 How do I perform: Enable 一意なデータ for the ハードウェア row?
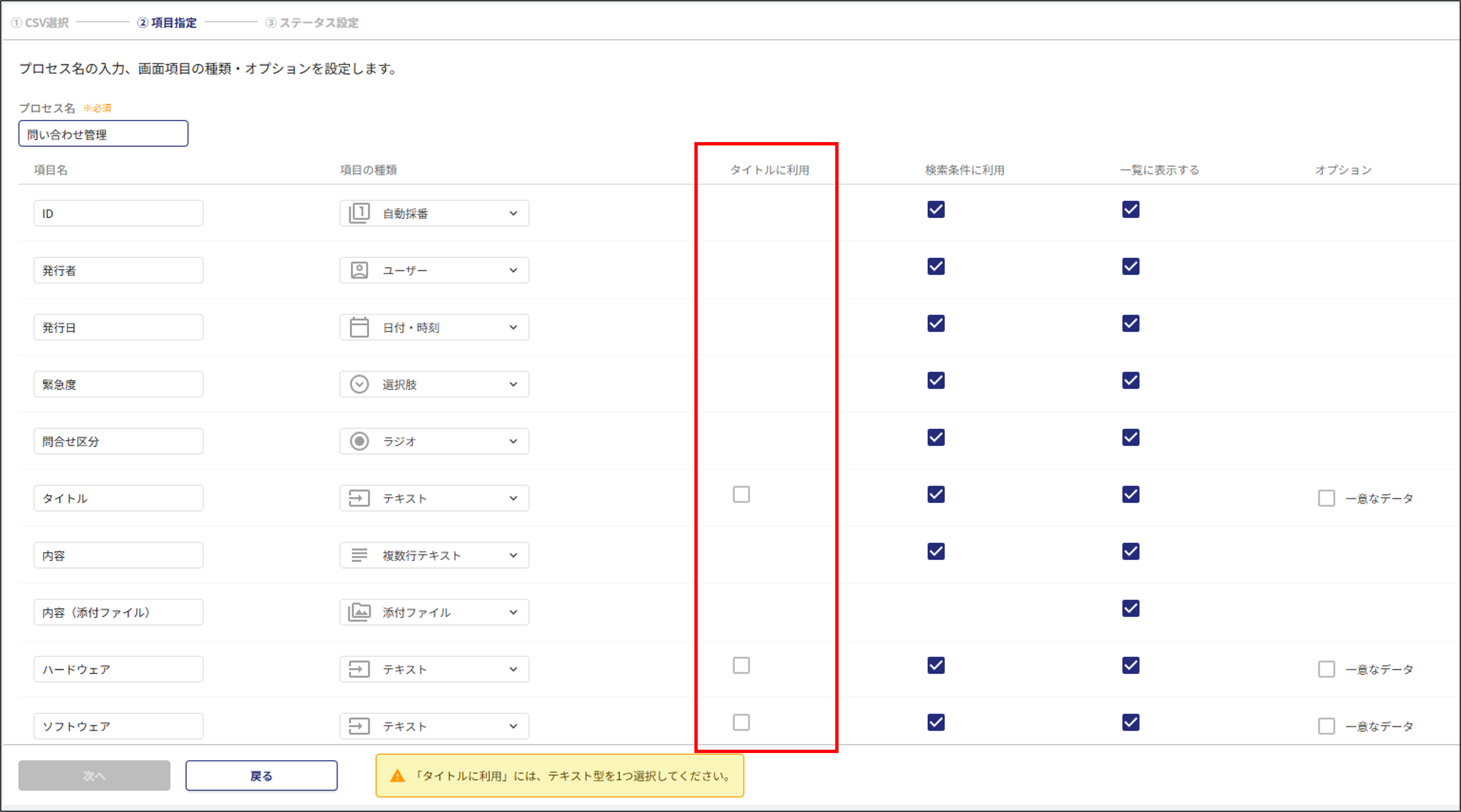pos(1326,669)
